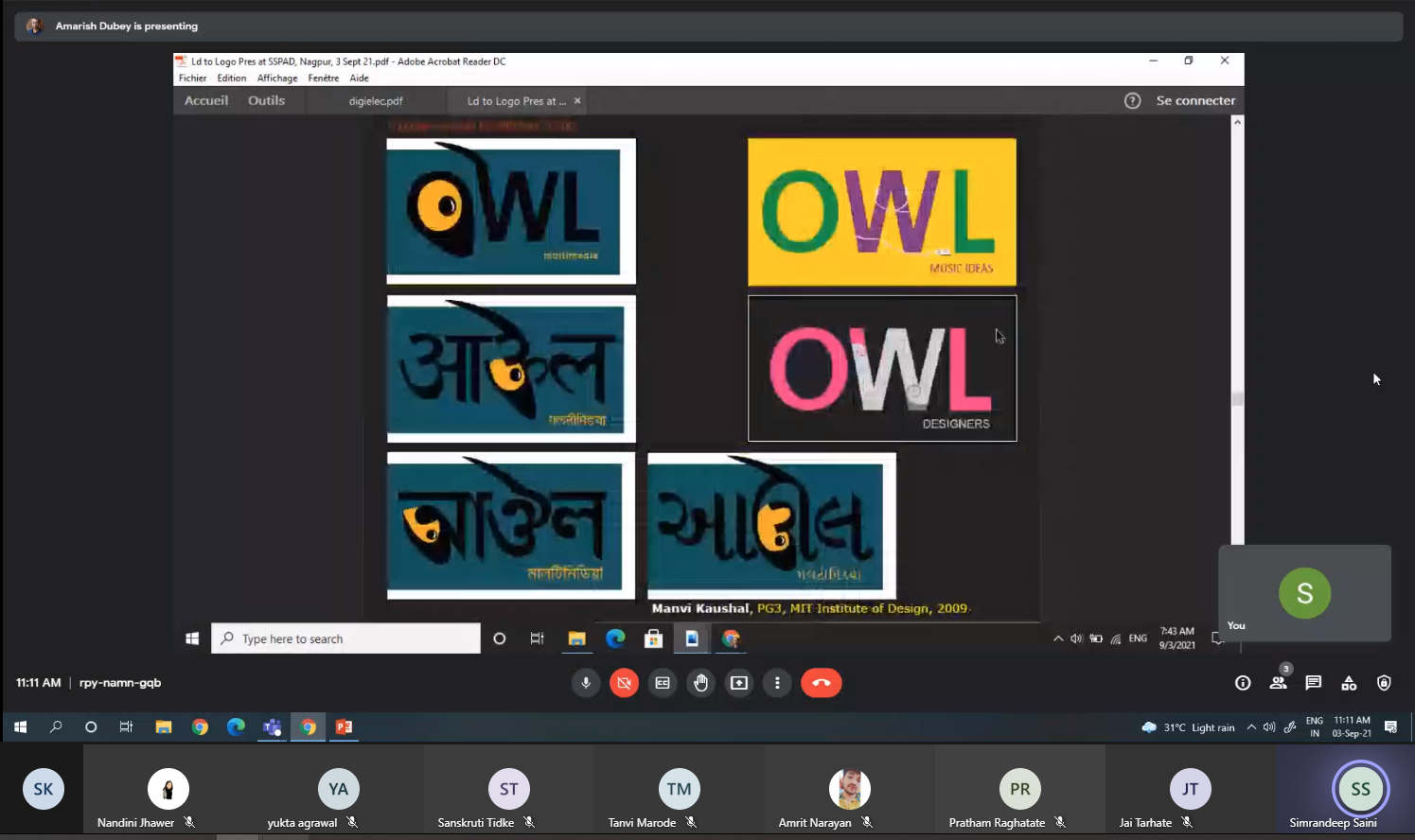Open the chat with everyone panel
The width and height of the screenshot is (1415, 840).
click(1313, 683)
